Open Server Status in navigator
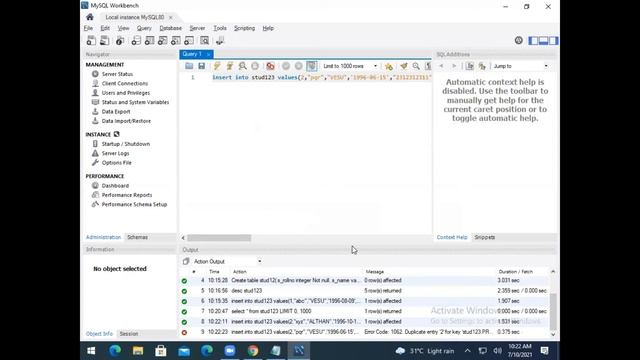The image size is (640, 360). pyautogui.click(x=117, y=74)
